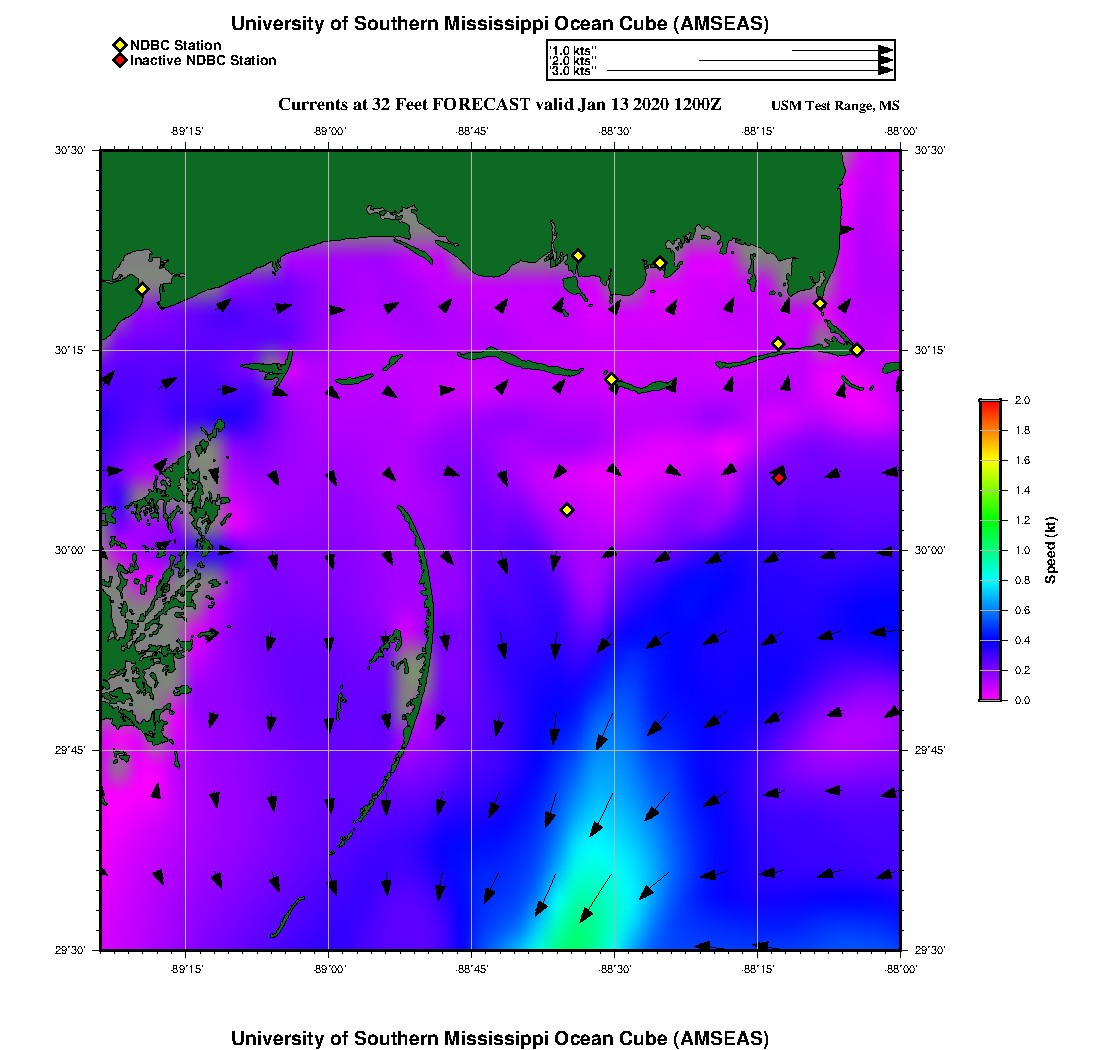Click the 'USM Test Range, MS' label
Screen dimensions: 1100x1050
pyautogui.click(x=835, y=106)
